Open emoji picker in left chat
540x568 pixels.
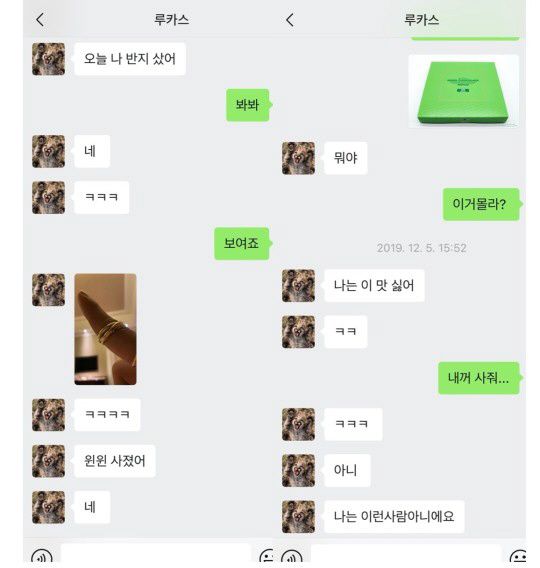tap(267, 556)
